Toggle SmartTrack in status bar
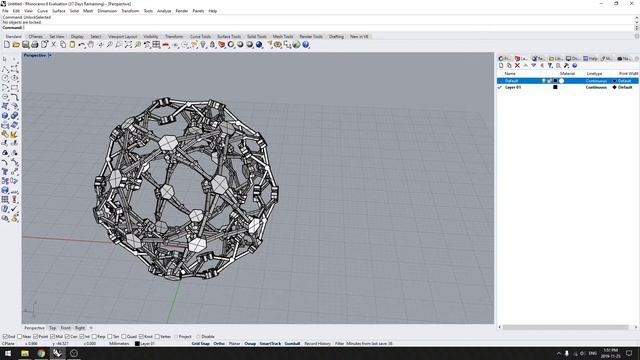The width and height of the screenshot is (640, 360). pyautogui.click(x=270, y=344)
